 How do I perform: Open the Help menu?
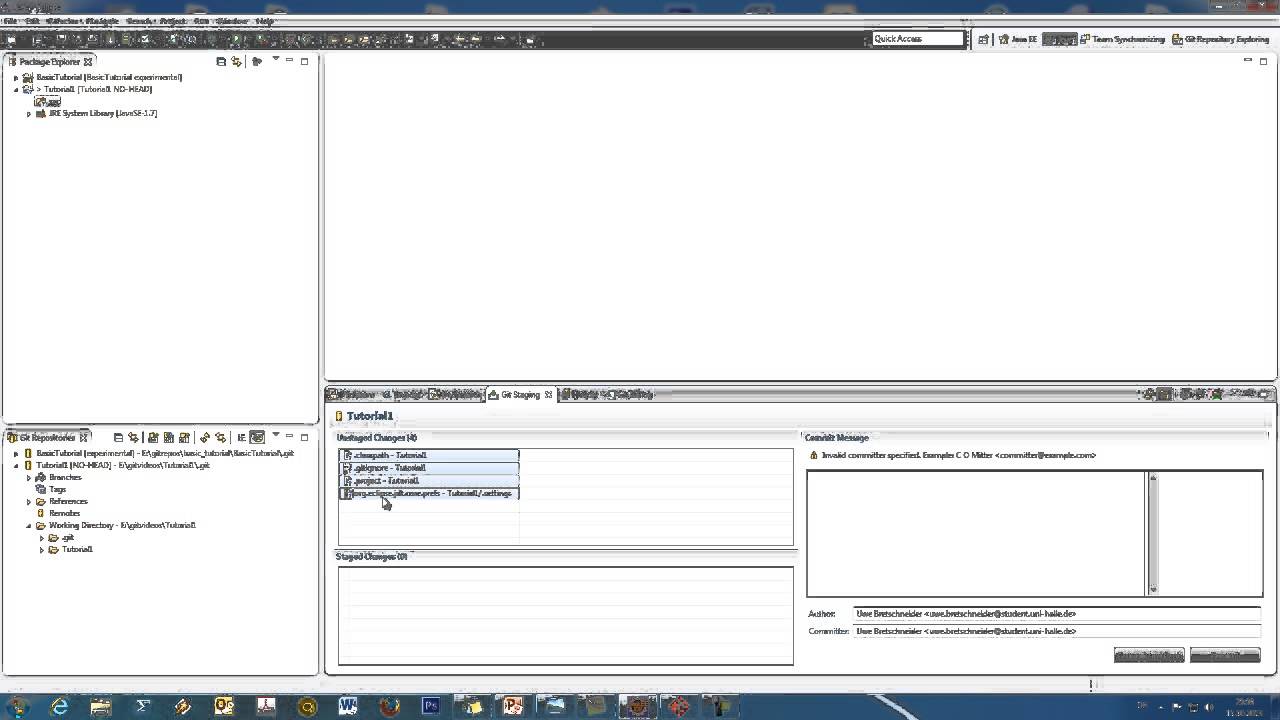pyautogui.click(x=264, y=21)
